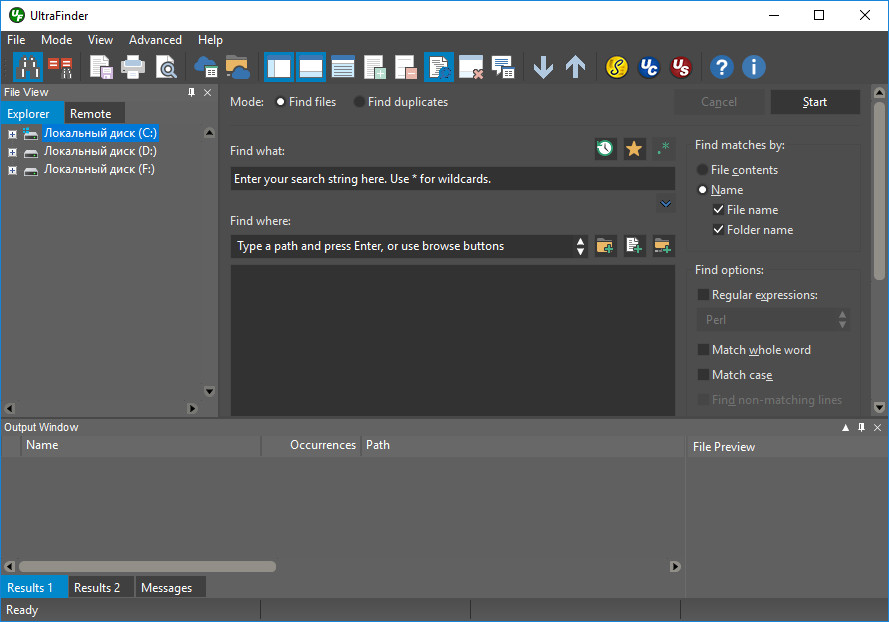This screenshot has width=889, height=622.
Task: Launch UltraSentry red US icon
Action: click(x=681, y=67)
